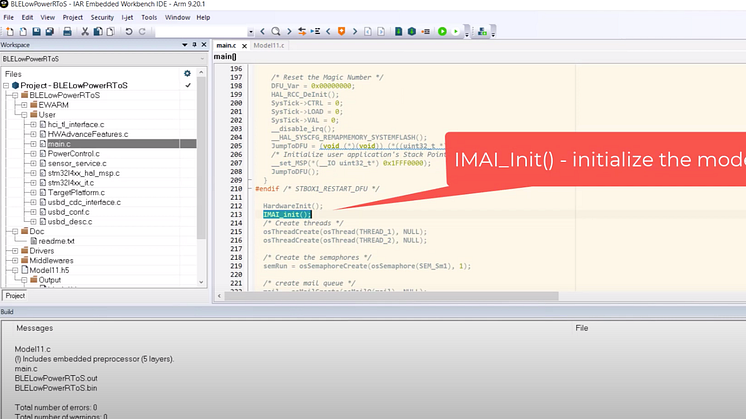
Task: Open the File menu
Action: [x=9, y=17]
